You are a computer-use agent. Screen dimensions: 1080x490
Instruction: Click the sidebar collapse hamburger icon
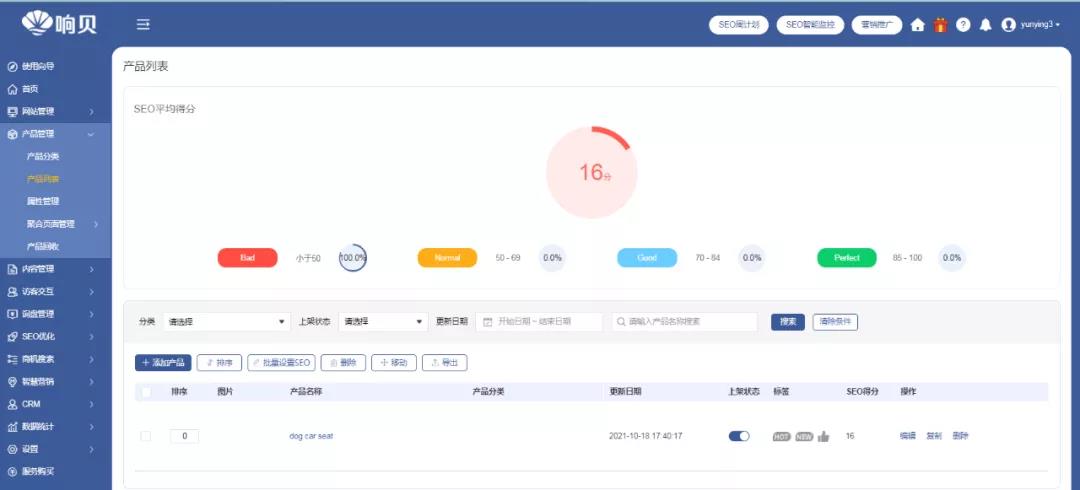point(143,24)
